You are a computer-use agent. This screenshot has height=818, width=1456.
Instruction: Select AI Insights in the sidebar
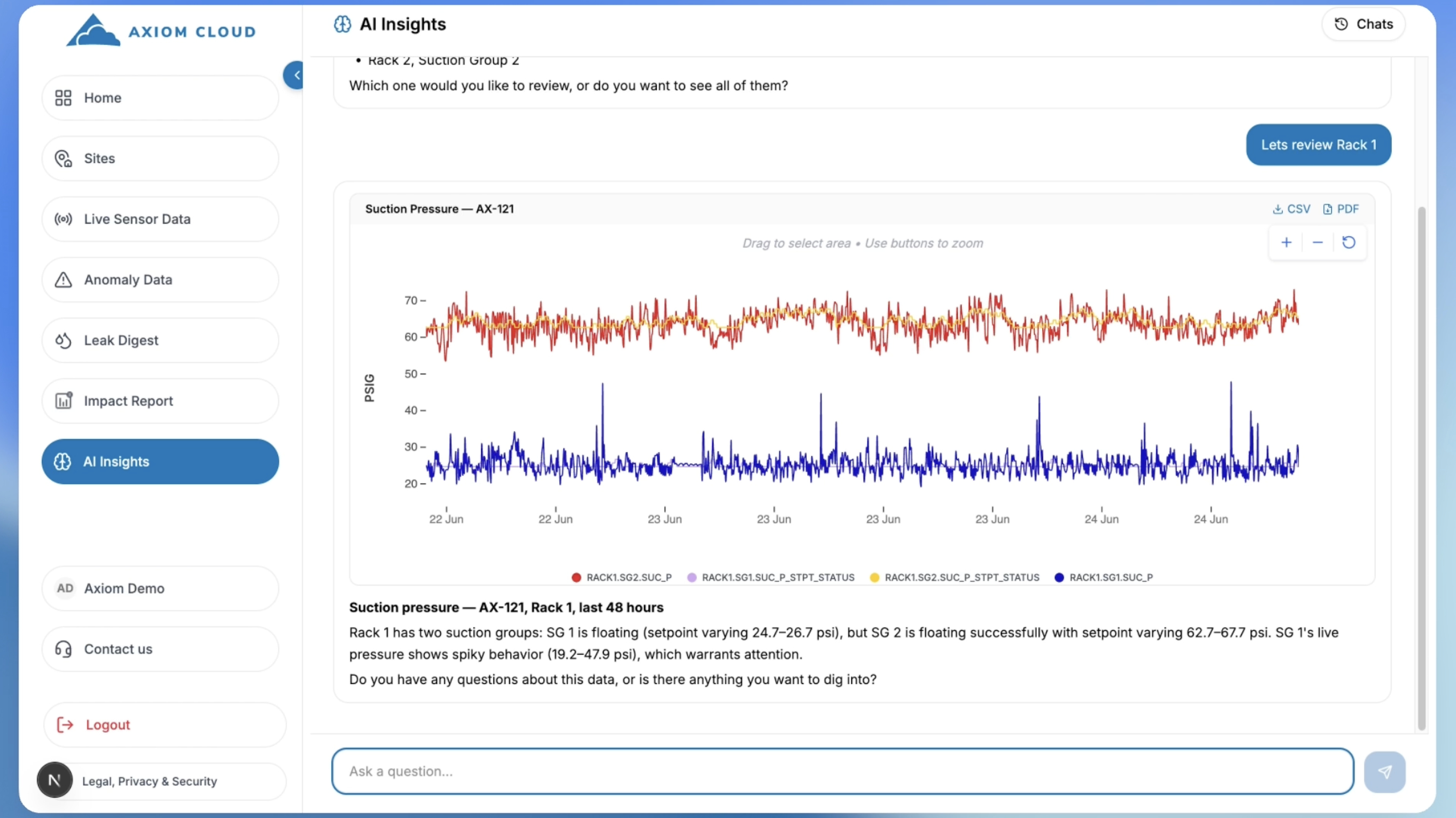[161, 461]
